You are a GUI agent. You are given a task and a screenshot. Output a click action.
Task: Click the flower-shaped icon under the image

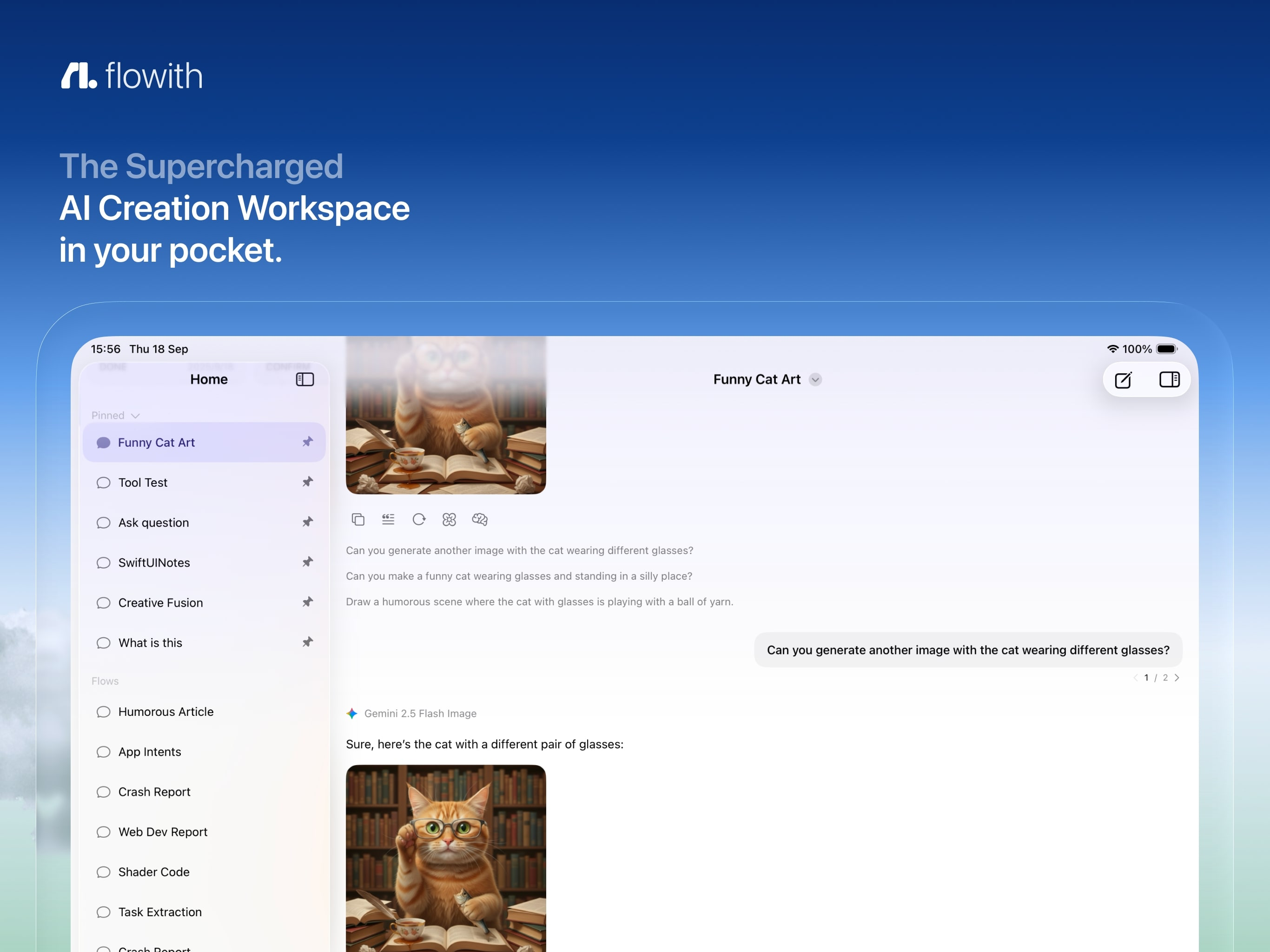click(x=449, y=520)
